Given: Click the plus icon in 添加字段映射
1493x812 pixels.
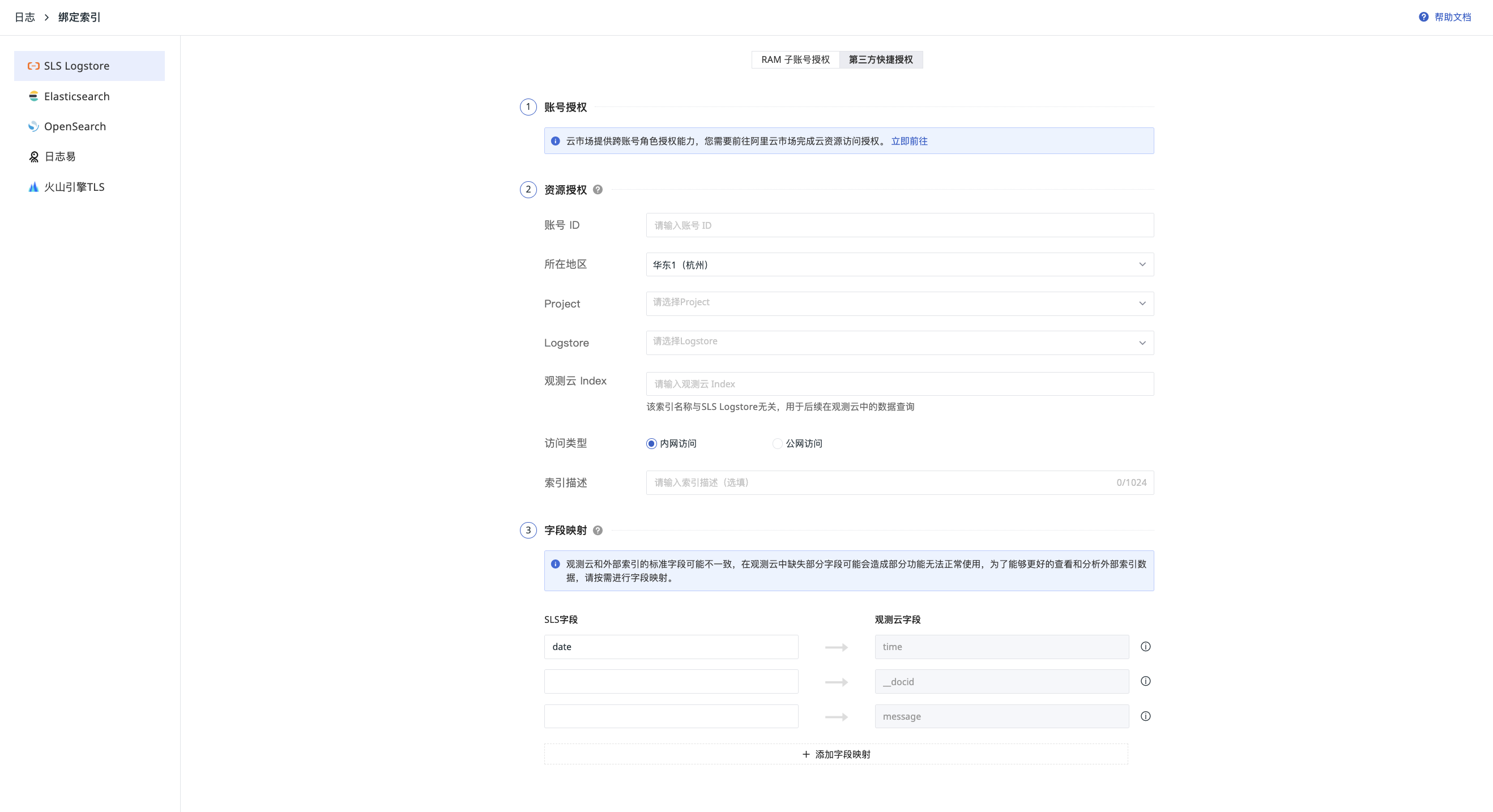Looking at the screenshot, I should tap(805, 754).
